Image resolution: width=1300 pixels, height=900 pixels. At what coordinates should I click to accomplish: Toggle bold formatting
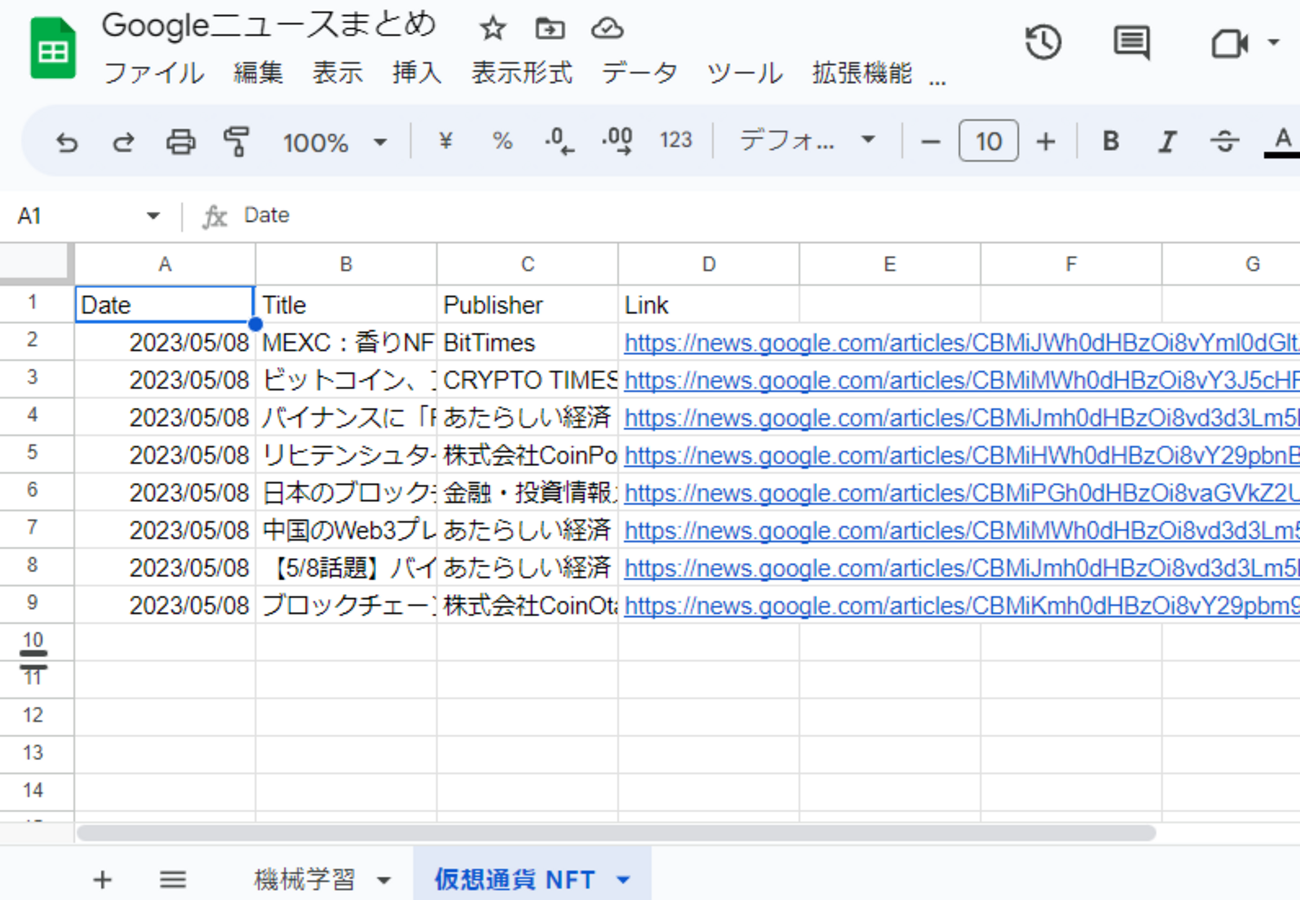click(x=1110, y=142)
